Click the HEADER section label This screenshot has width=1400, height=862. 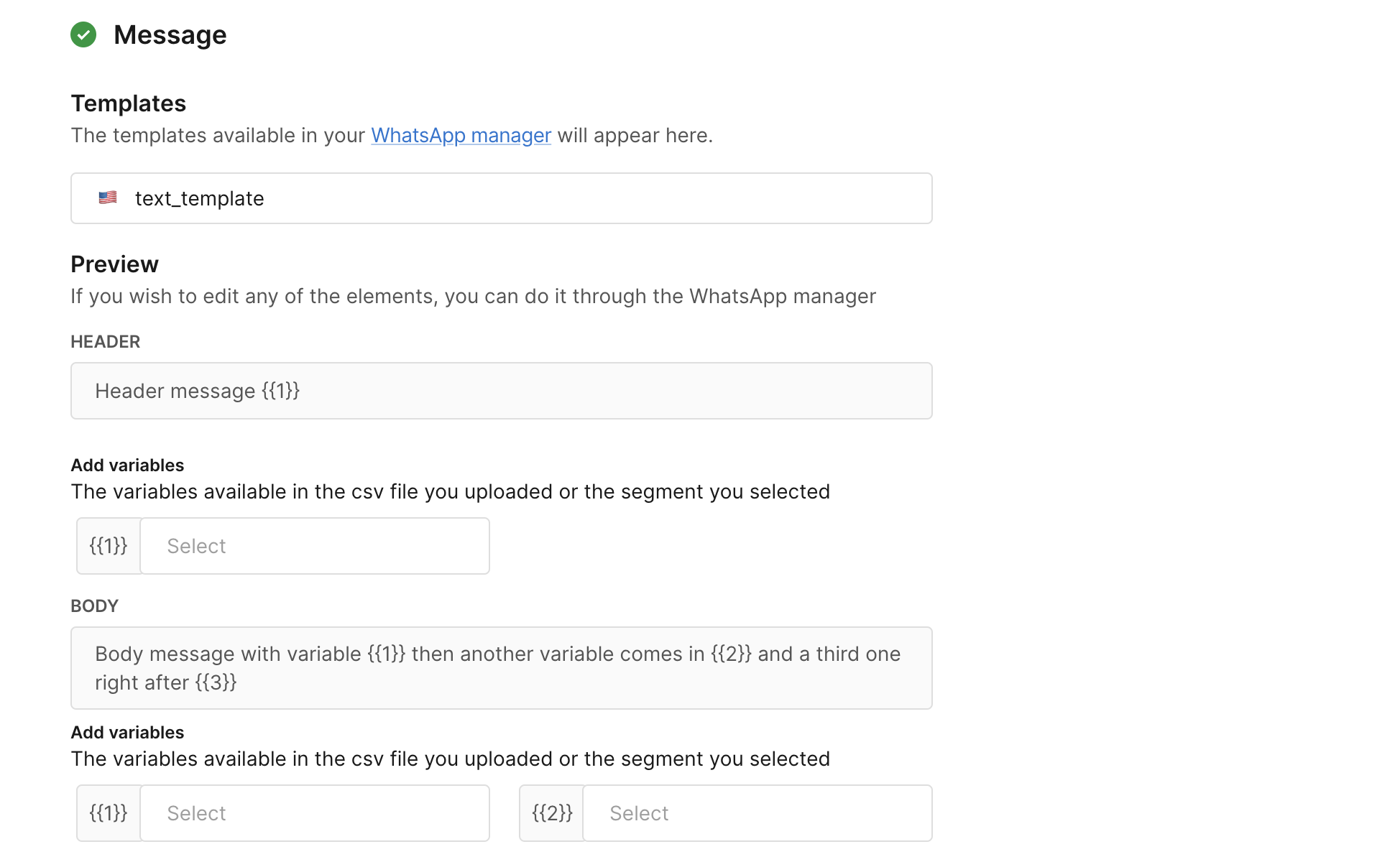[x=105, y=342]
